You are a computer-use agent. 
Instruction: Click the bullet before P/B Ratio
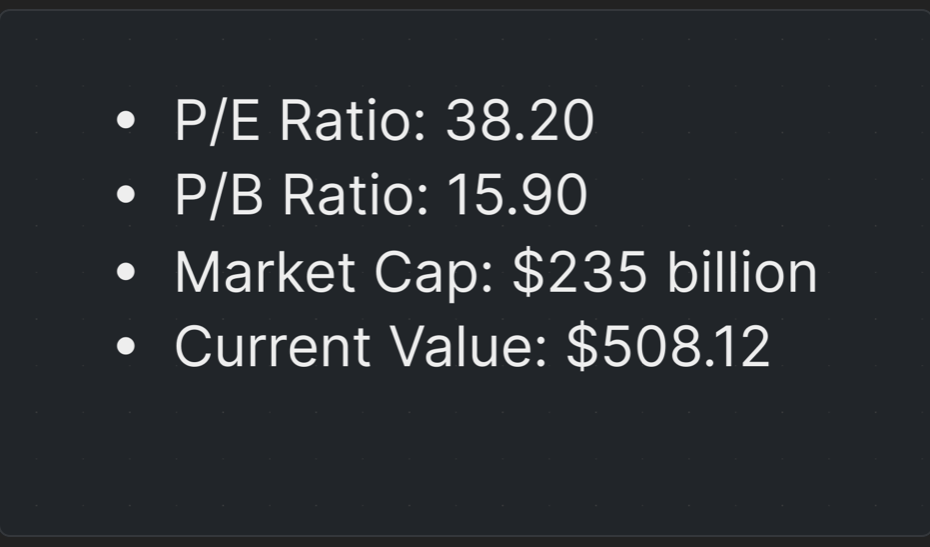tap(125, 196)
